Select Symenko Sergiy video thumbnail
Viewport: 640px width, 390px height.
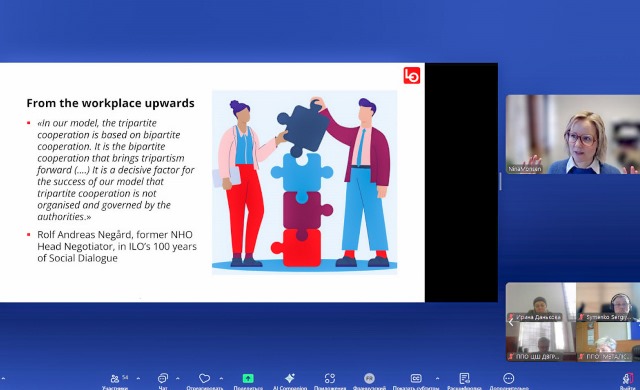(608, 302)
